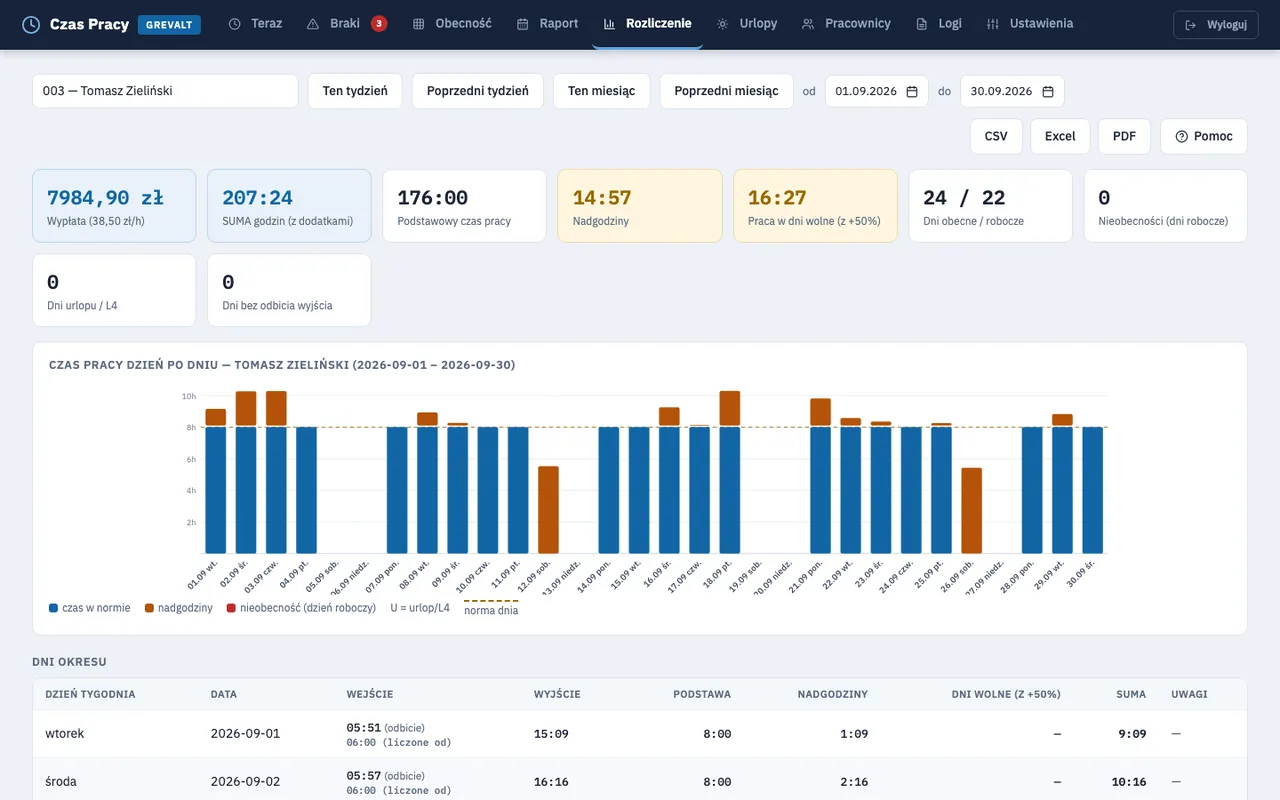Click the 26.09 sobota orange chart bar
Viewport: 1280px width, 800px height.
click(x=971, y=511)
